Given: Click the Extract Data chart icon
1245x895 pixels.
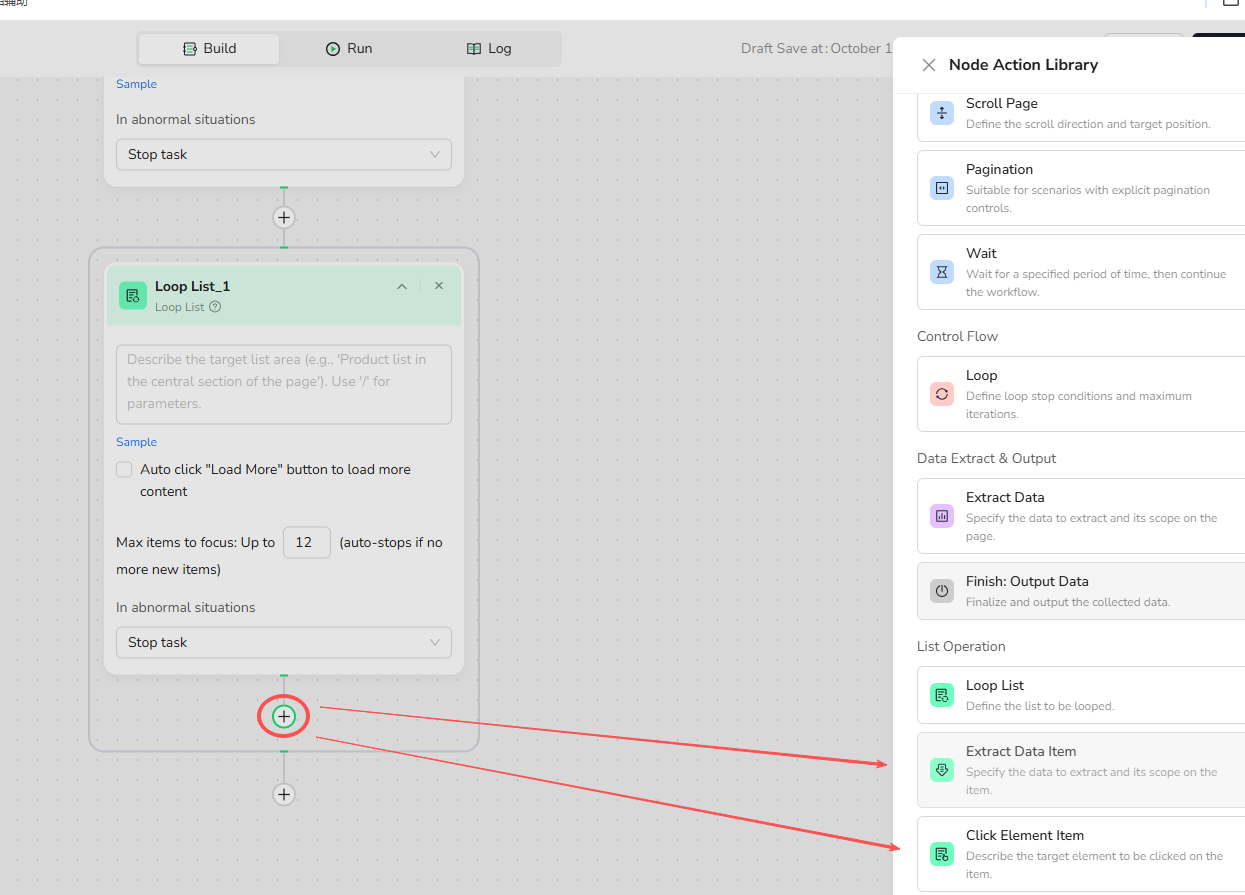Looking at the screenshot, I should pyautogui.click(x=941, y=516).
